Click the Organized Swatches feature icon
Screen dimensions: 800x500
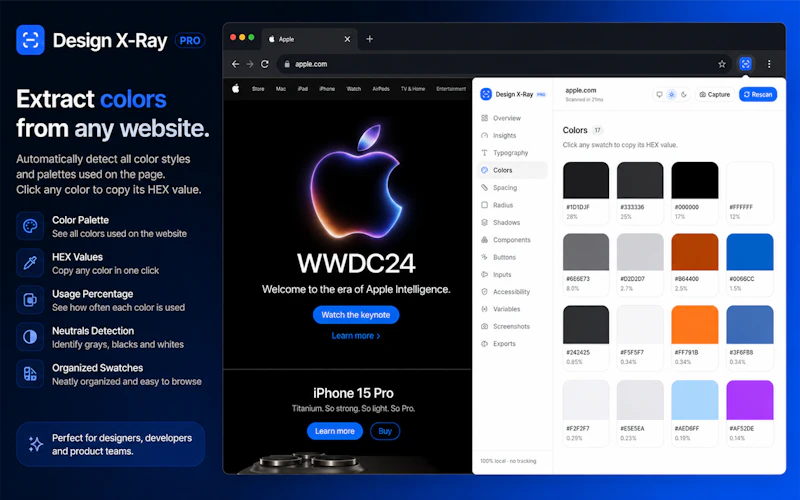click(x=30, y=374)
